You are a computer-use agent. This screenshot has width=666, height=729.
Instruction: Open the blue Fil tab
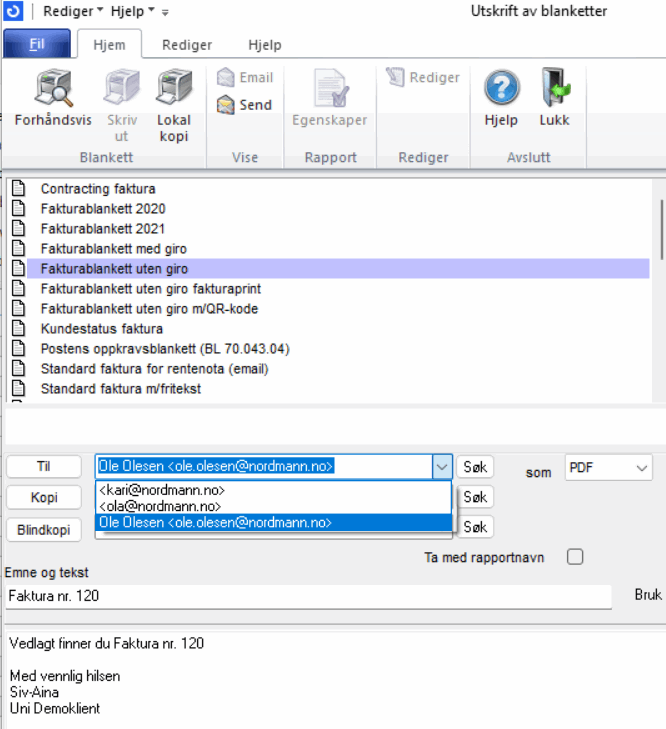tap(36, 45)
